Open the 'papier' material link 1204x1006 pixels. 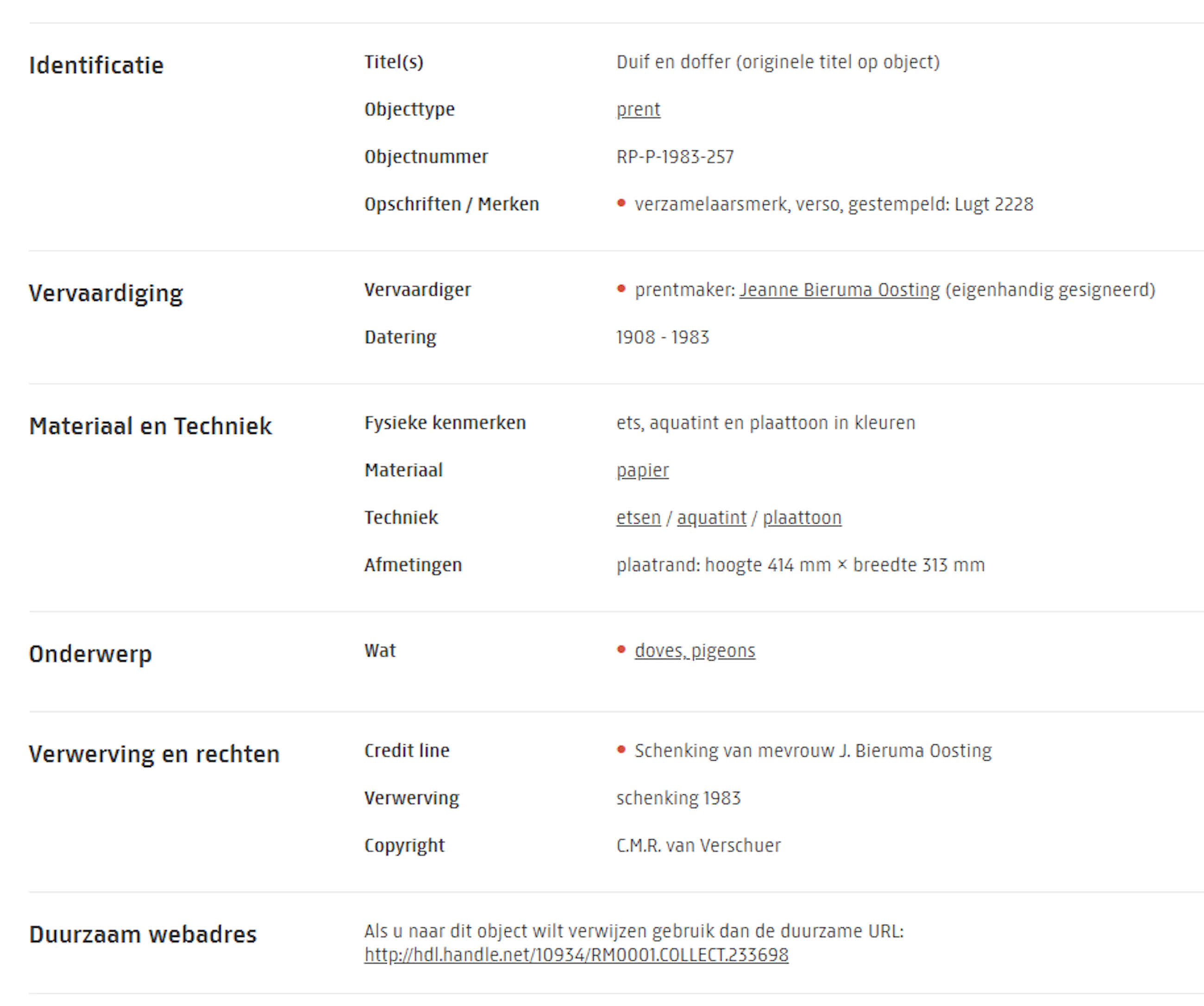coord(642,470)
